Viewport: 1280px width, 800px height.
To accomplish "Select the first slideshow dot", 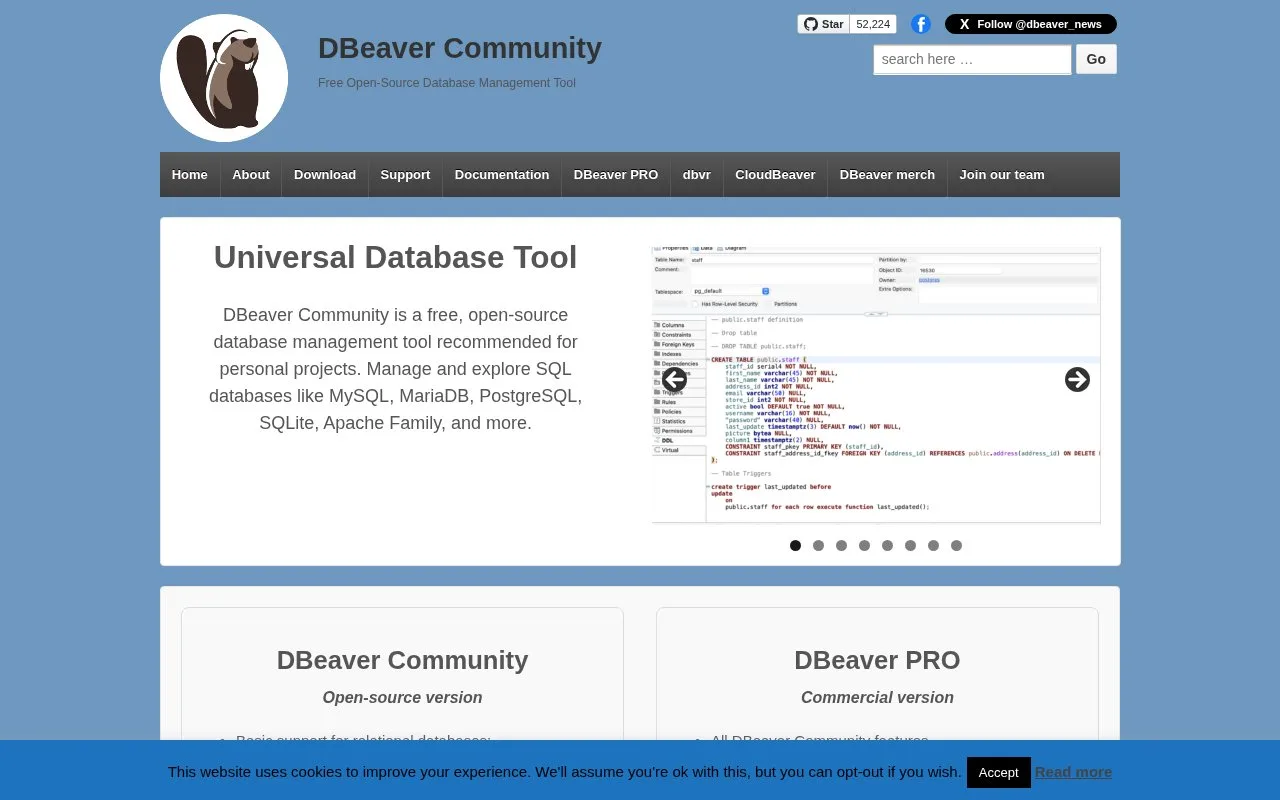I will point(795,546).
